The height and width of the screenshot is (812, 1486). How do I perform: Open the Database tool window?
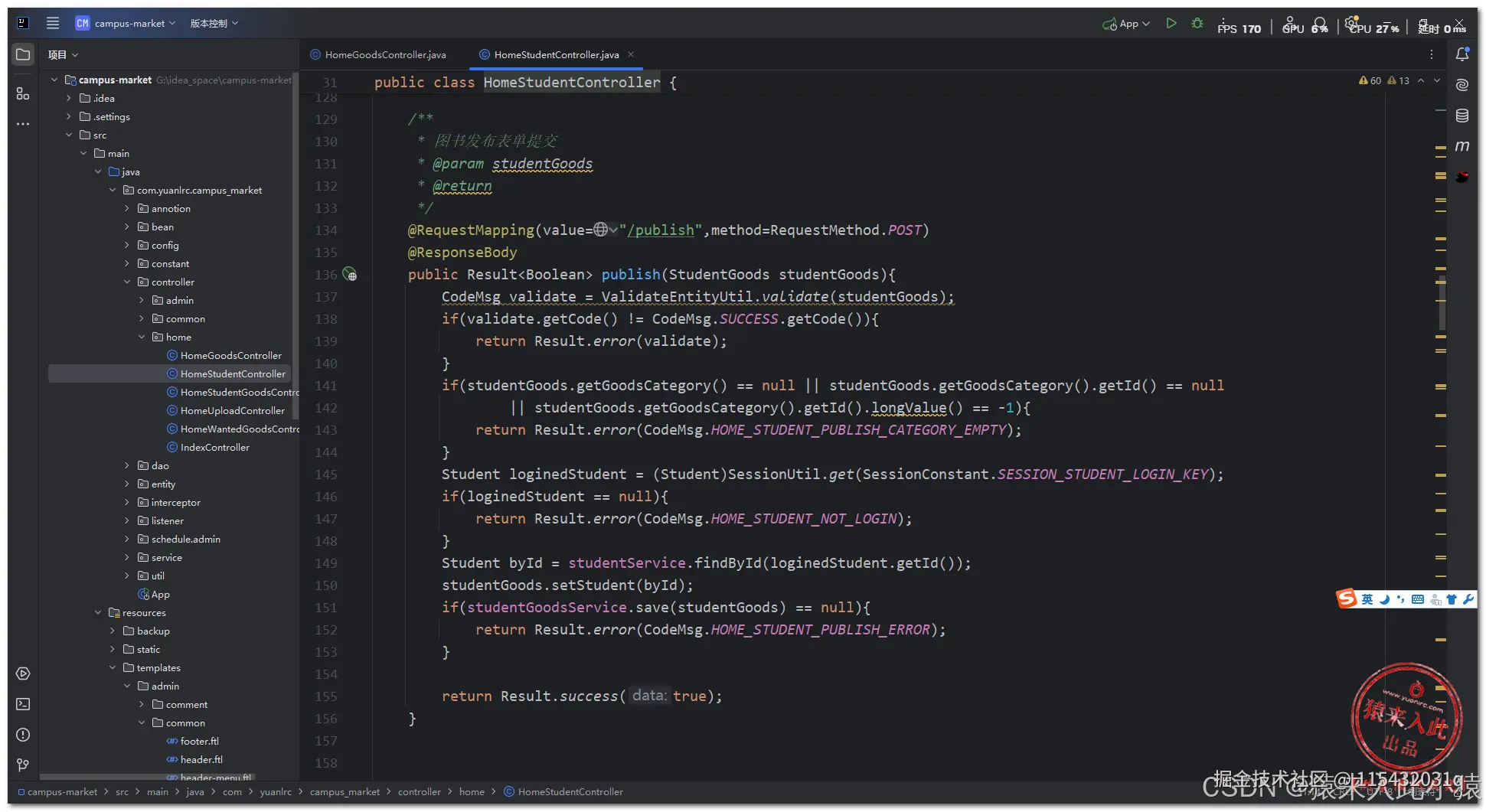tap(1462, 116)
